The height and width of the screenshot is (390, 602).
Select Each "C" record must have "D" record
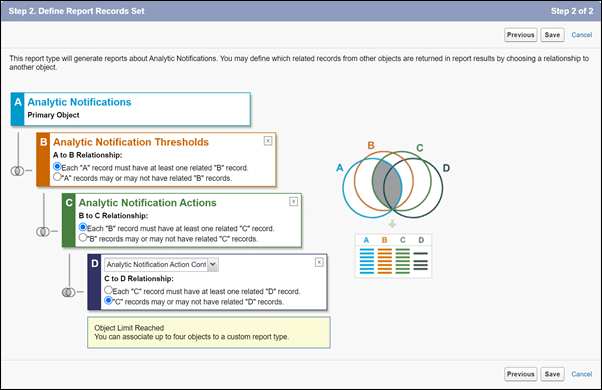coord(108,290)
